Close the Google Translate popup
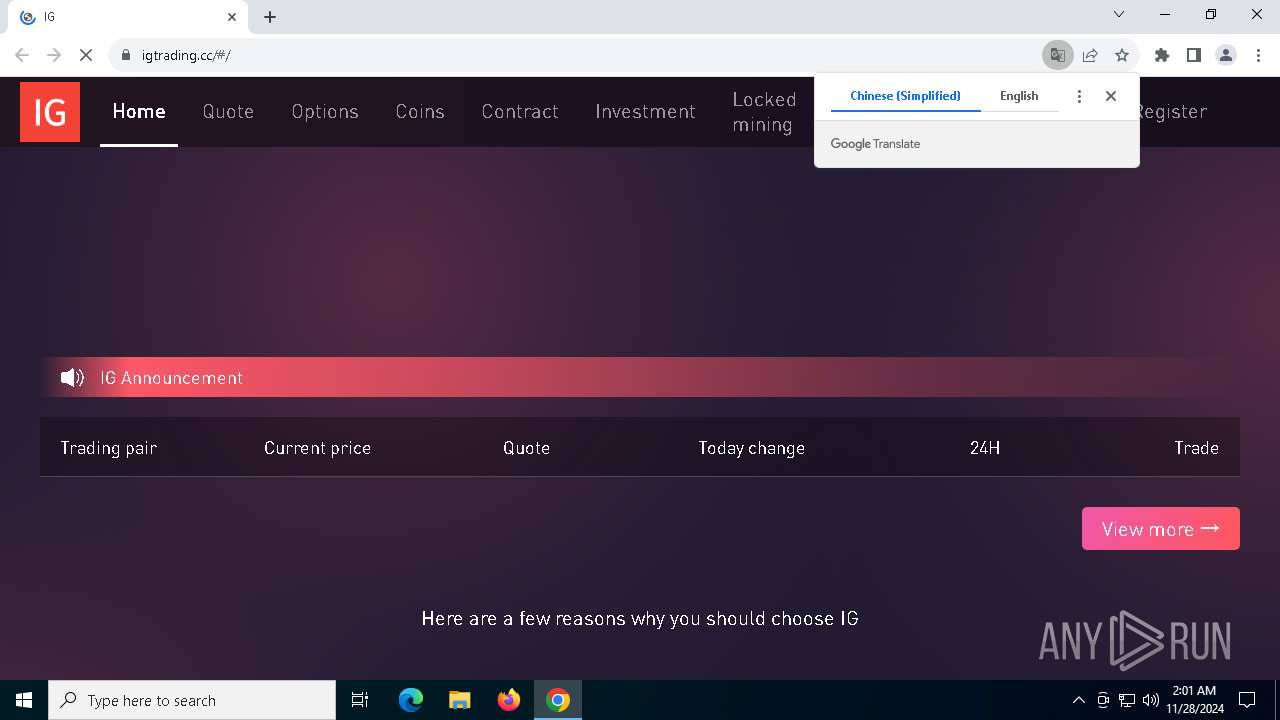The image size is (1280, 720). point(1111,96)
